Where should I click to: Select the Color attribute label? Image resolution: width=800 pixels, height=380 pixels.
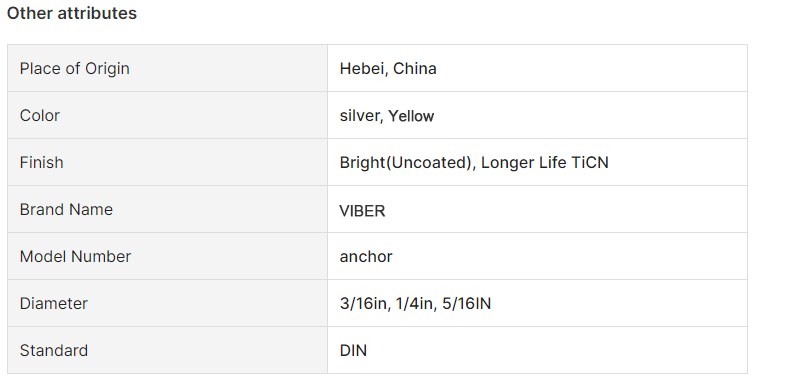(40, 115)
